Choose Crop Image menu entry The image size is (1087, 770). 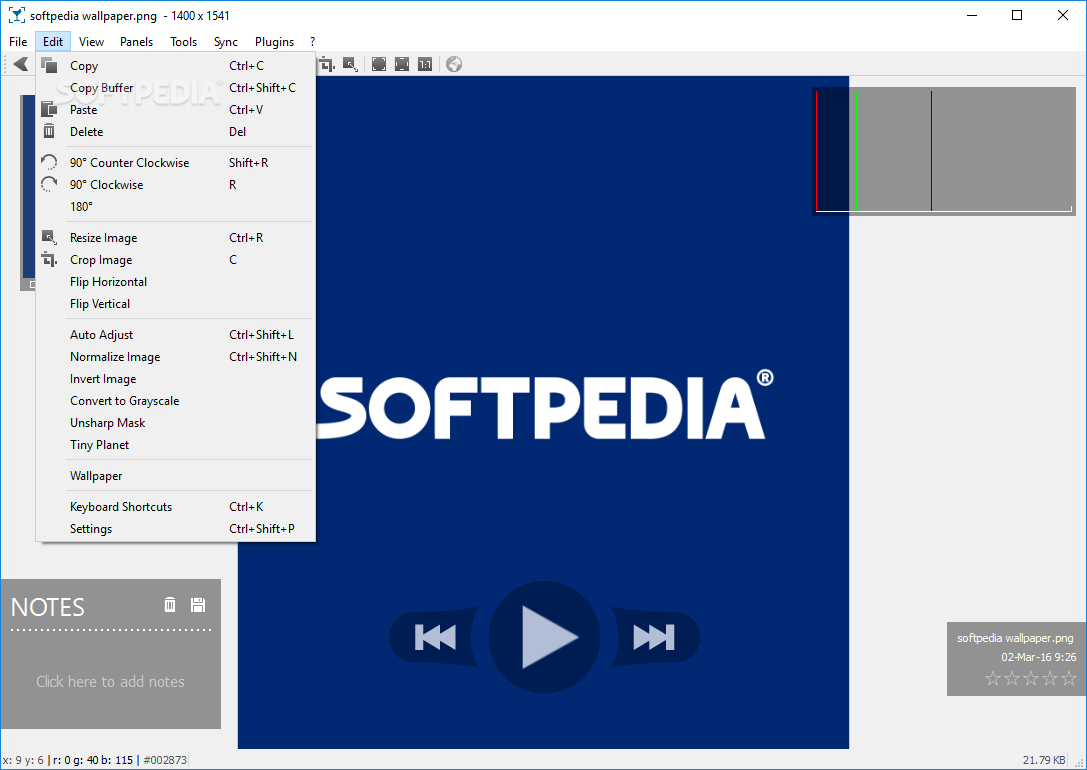coord(176,260)
